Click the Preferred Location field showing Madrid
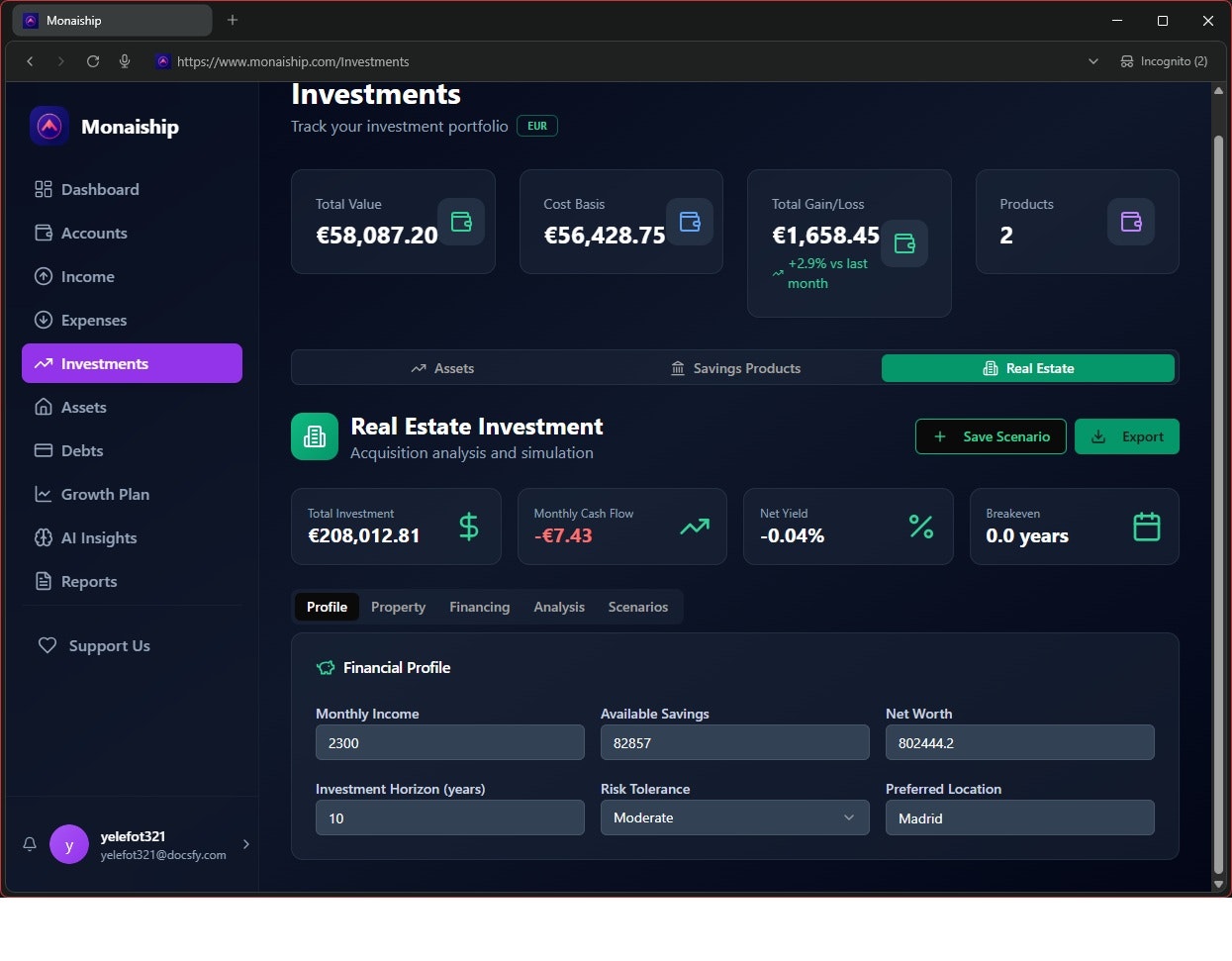 pos(1020,817)
